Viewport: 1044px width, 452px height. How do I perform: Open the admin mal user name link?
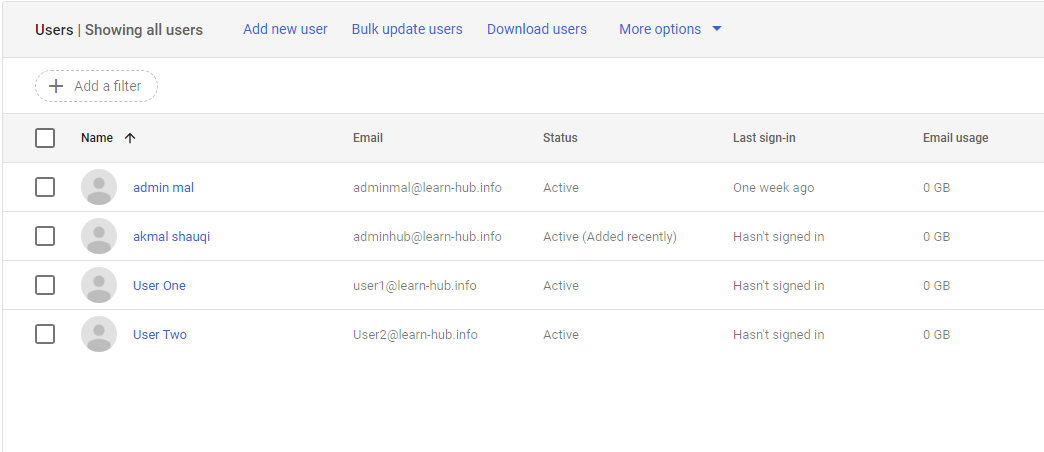click(163, 187)
